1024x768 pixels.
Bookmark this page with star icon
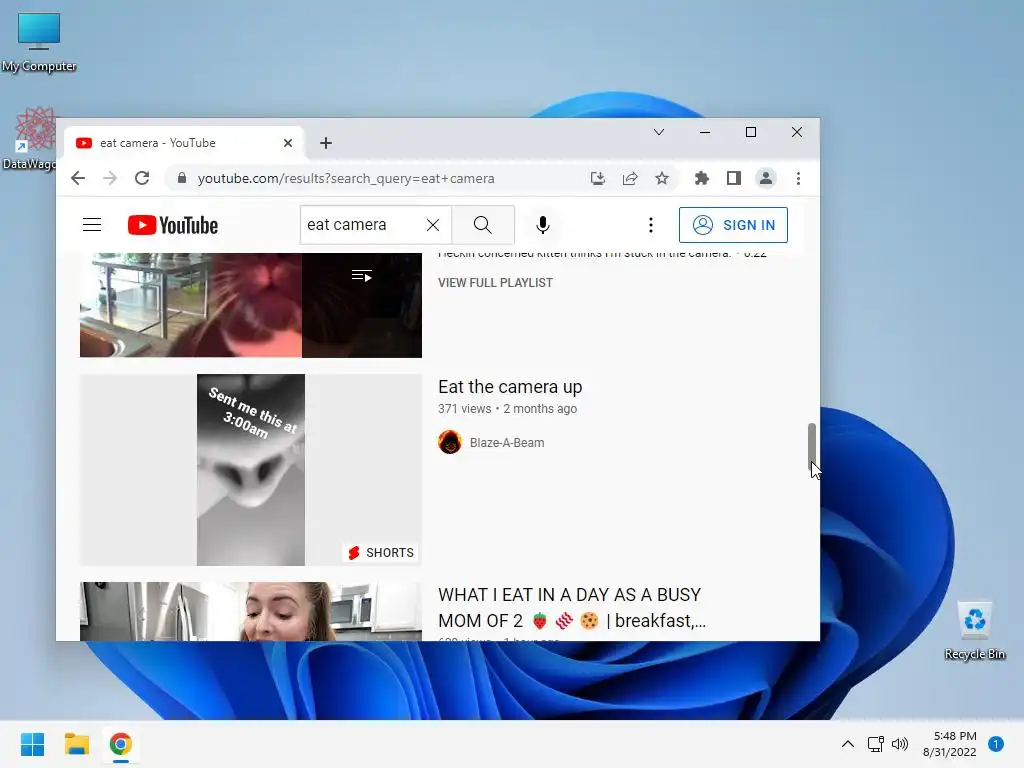pyautogui.click(x=662, y=178)
